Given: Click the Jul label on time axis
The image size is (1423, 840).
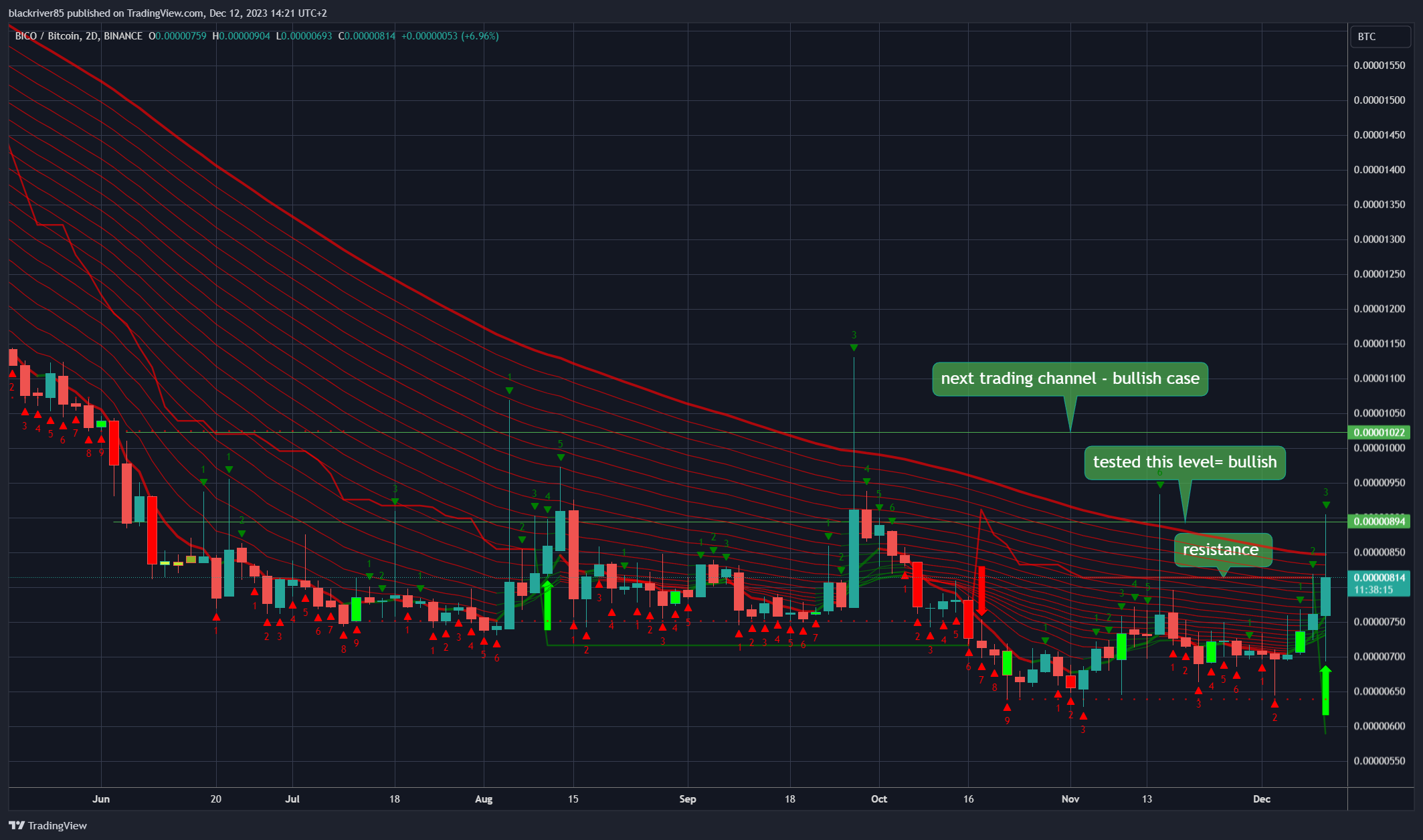Looking at the screenshot, I should [292, 799].
